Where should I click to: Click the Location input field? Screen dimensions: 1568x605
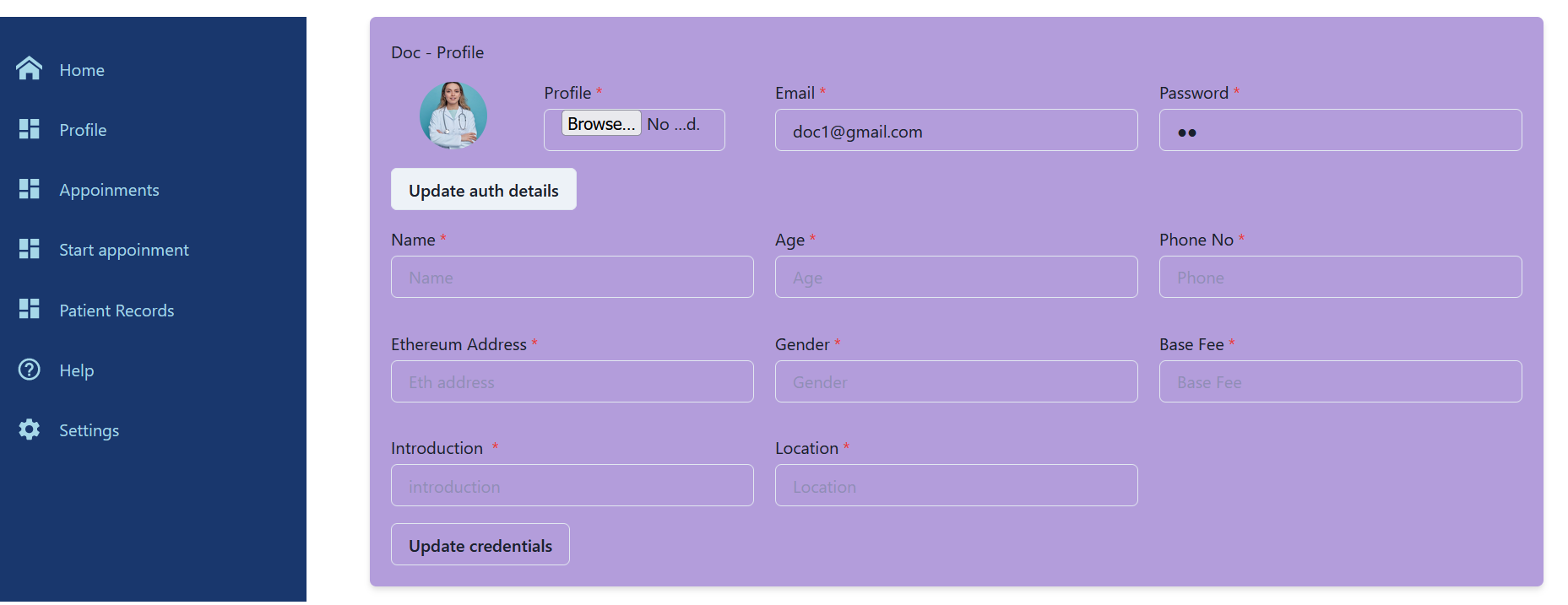957,485
